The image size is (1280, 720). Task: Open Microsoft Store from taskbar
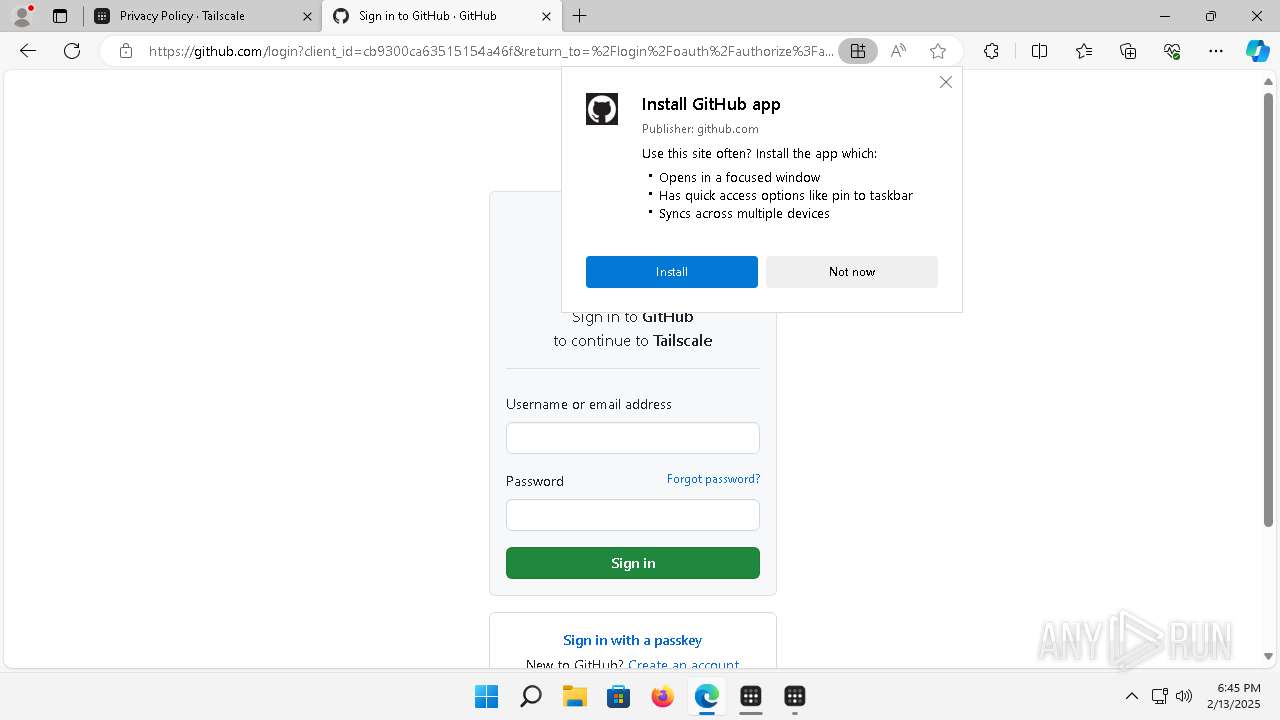[619, 696]
